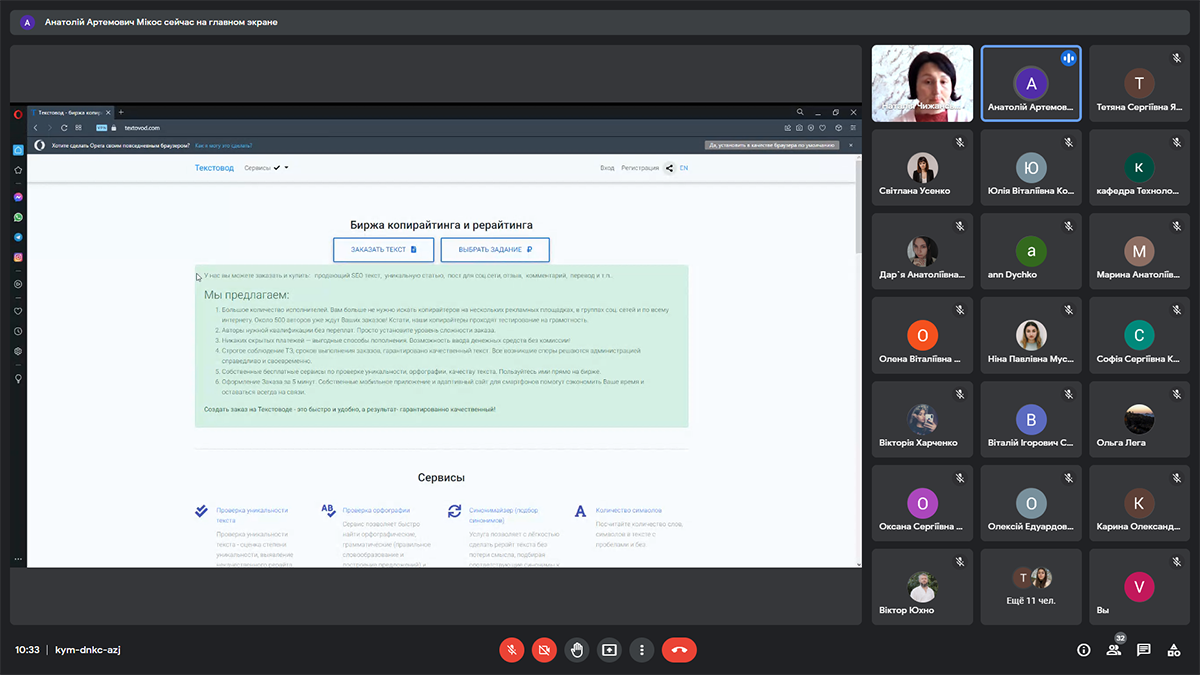Select the video tile with live camera
The width and height of the screenshot is (1200, 675).
click(x=923, y=83)
